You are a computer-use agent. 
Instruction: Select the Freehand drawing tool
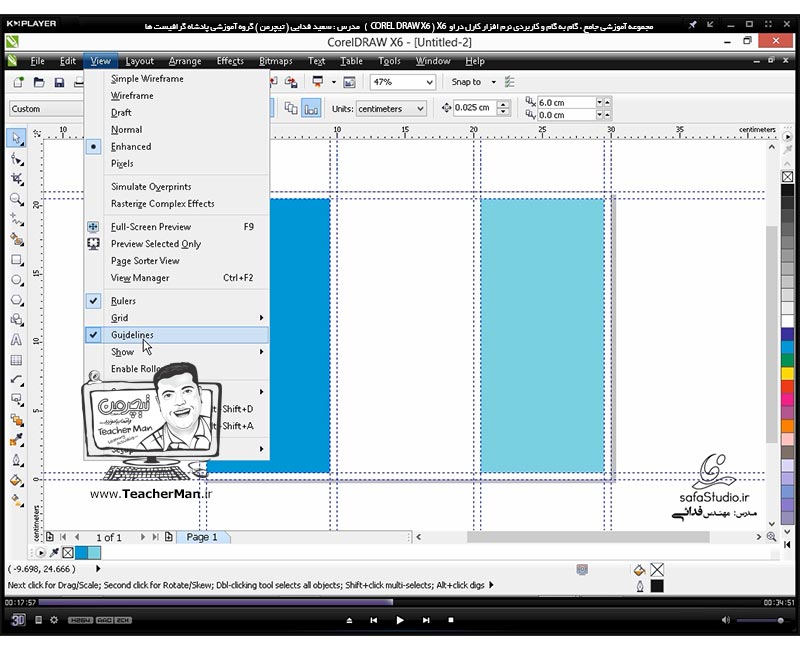(x=16, y=220)
